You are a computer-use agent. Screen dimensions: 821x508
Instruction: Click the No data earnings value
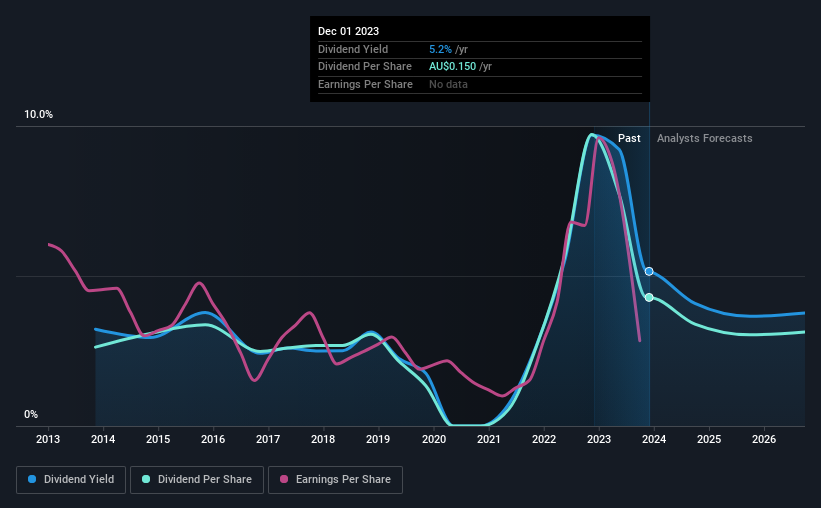(x=448, y=84)
